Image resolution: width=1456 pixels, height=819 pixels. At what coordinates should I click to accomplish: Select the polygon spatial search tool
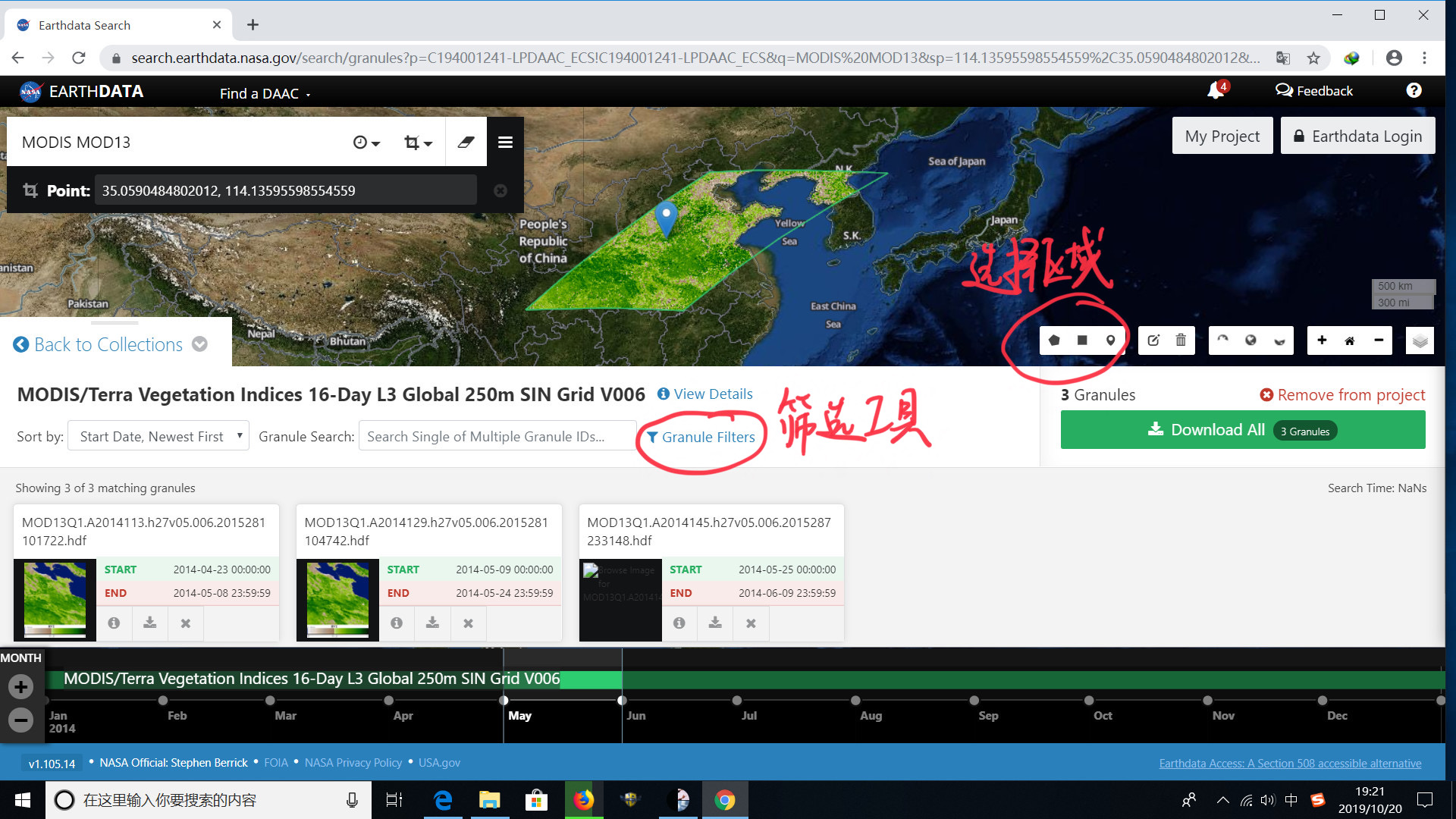[x=1054, y=340]
